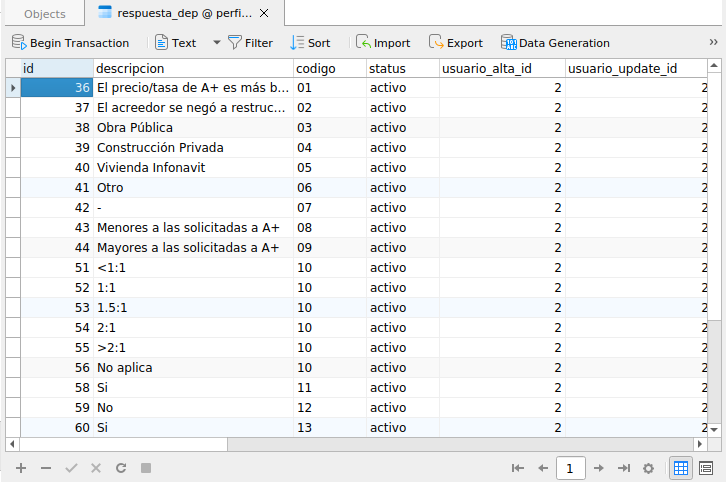Click the Data Generation toolbar icon
The image size is (726, 482).
click(x=508, y=43)
